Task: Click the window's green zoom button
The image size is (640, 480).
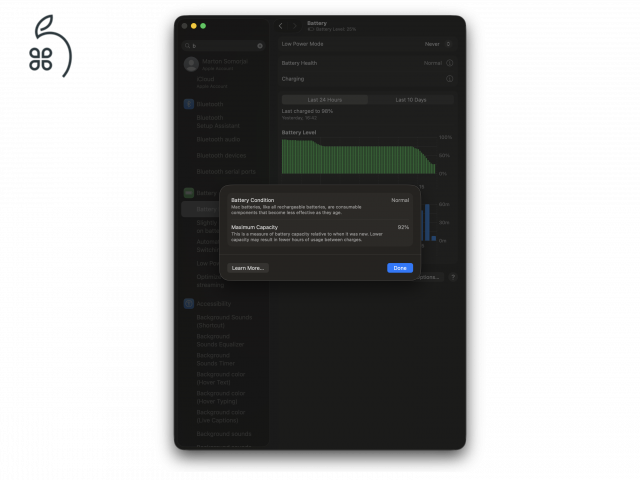Action: (203, 26)
